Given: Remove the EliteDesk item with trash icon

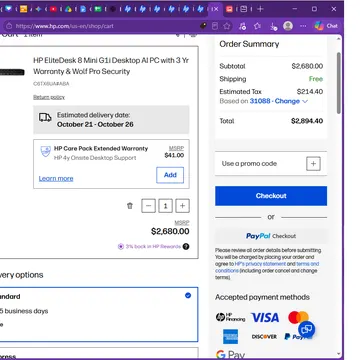Looking at the screenshot, I should click(x=130, y=206).
